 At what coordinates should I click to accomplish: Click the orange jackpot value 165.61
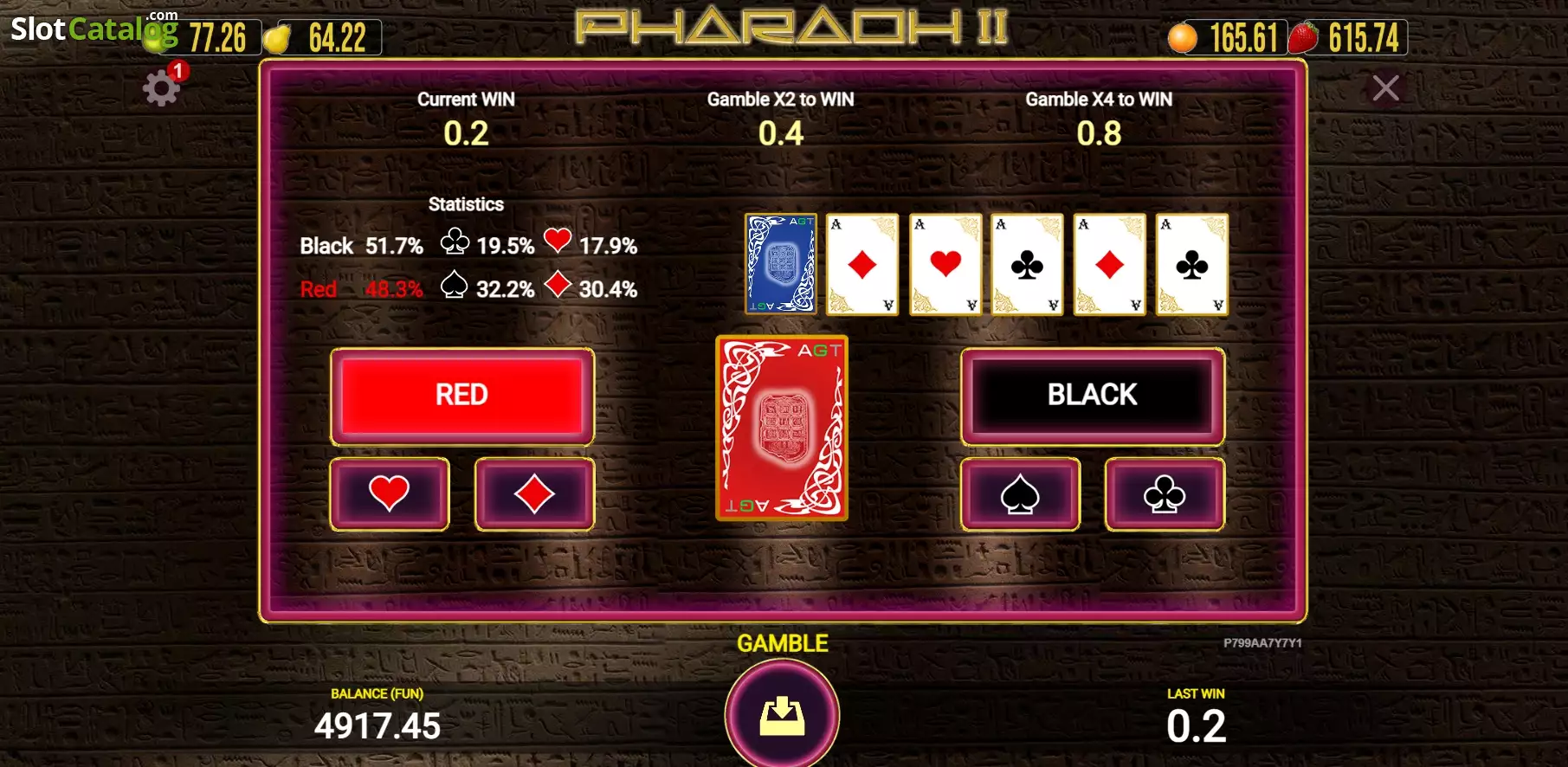[1243, 38]
